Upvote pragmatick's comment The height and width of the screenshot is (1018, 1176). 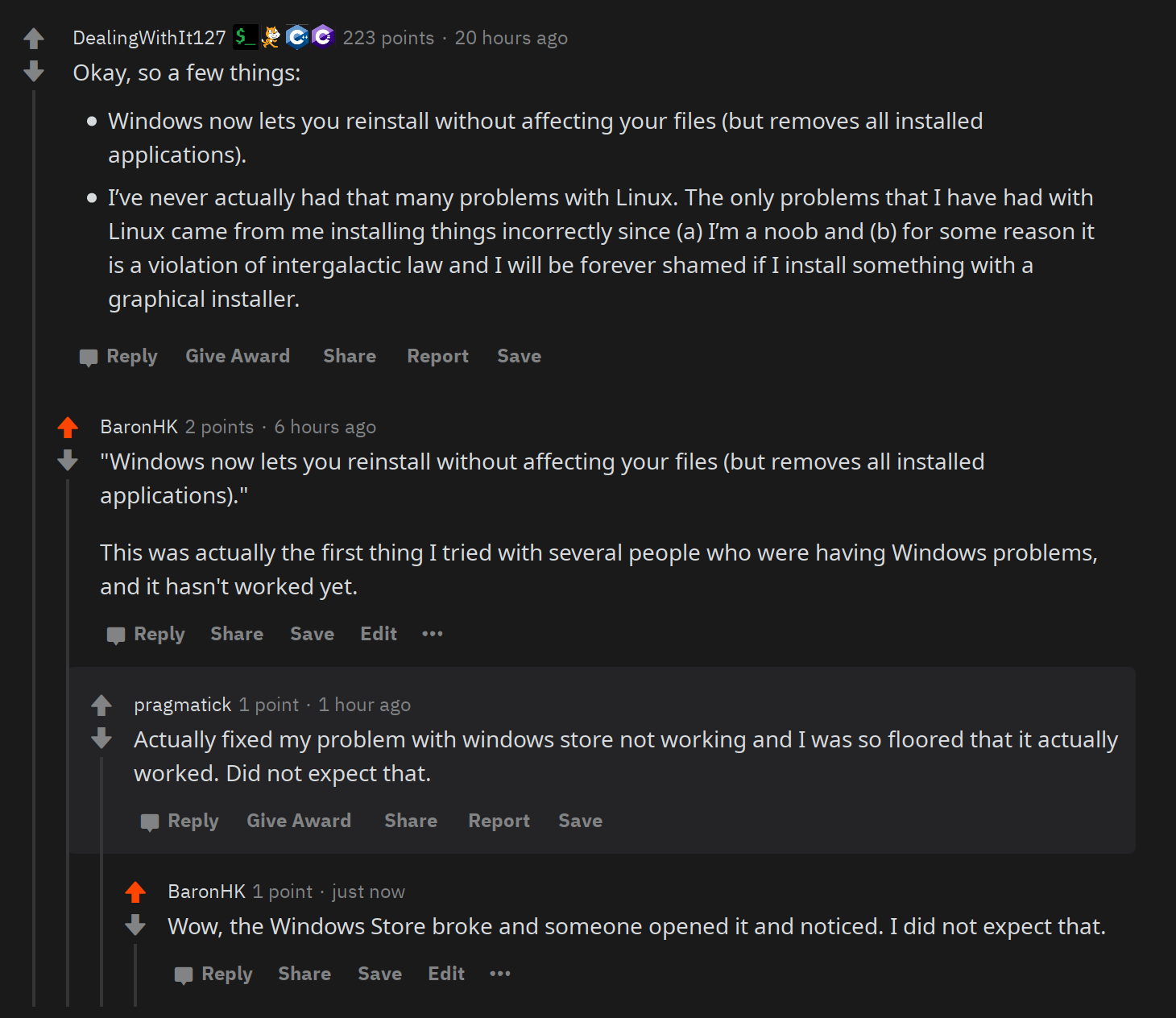(101, 705)
